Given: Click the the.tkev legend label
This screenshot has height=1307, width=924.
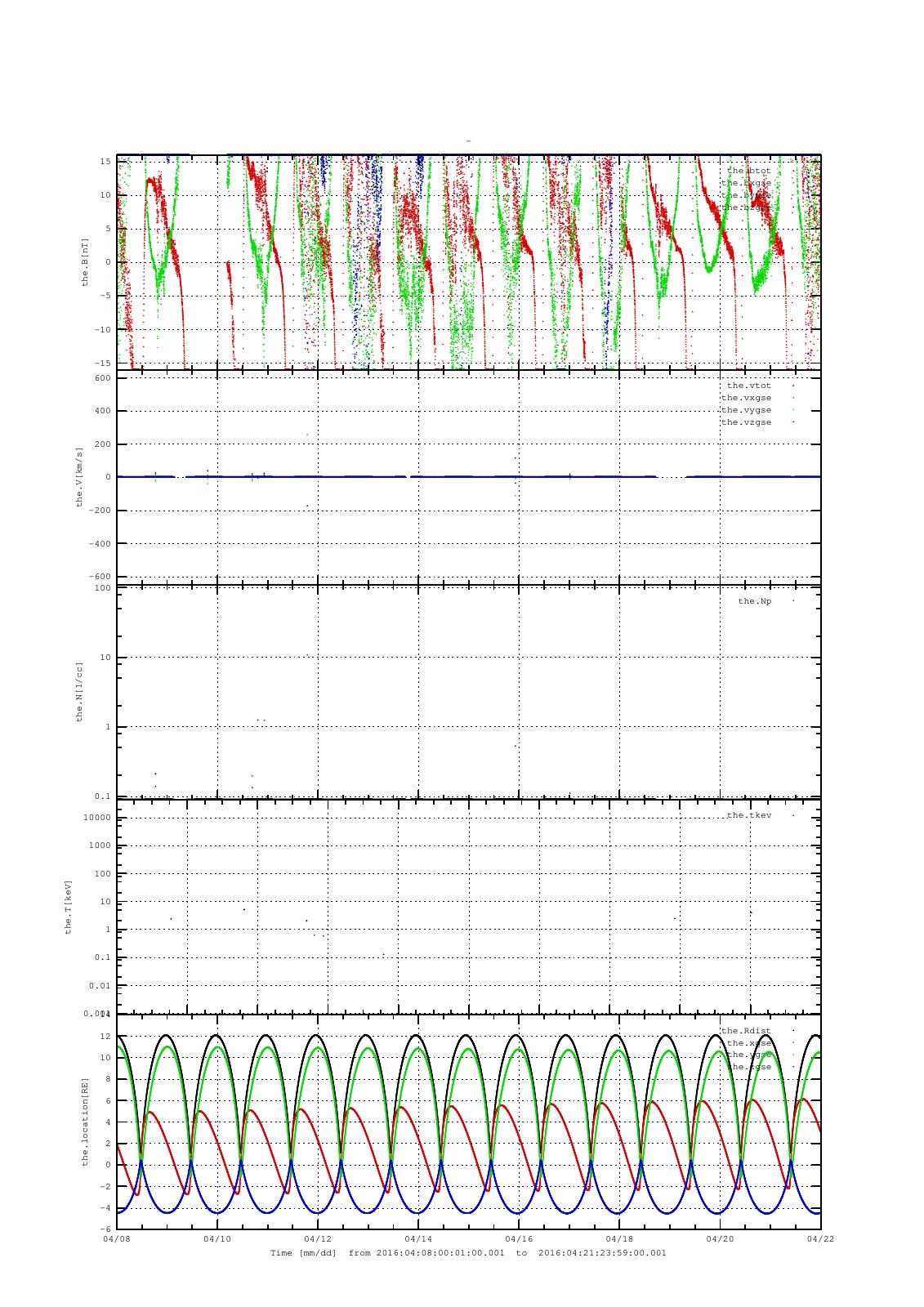Looking at the screenshot, I should [748, 815].
